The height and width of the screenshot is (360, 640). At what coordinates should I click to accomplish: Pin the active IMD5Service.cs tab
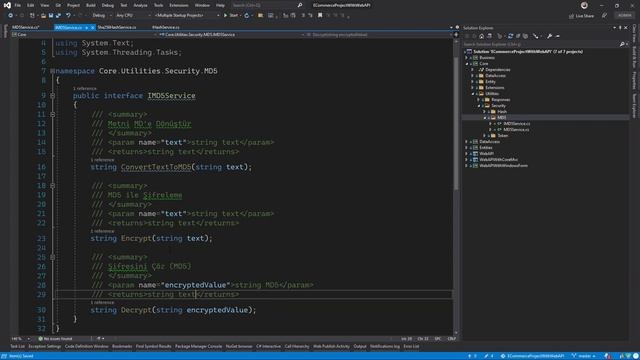click(87, 27)
